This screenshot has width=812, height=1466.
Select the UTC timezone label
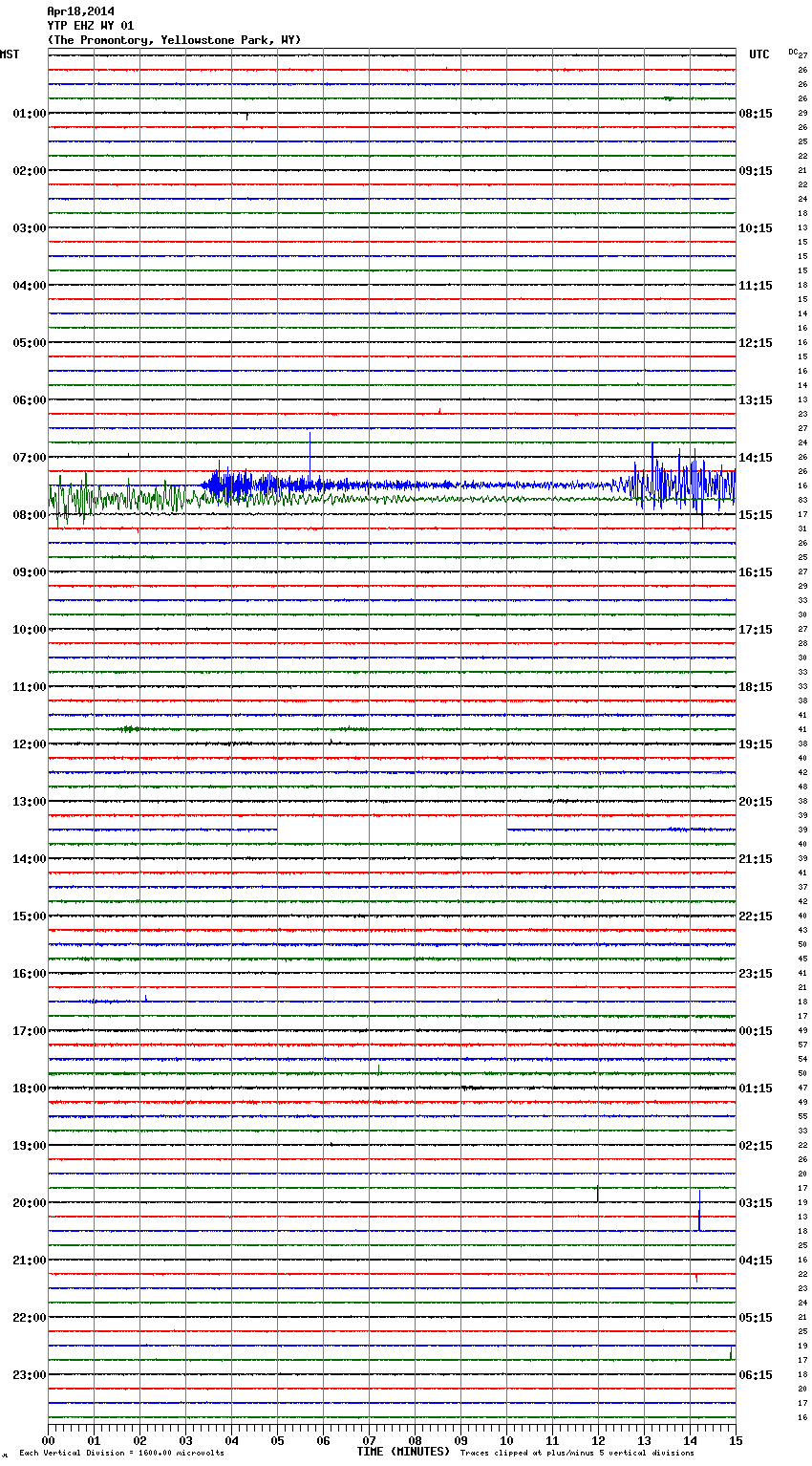[759, 54]
